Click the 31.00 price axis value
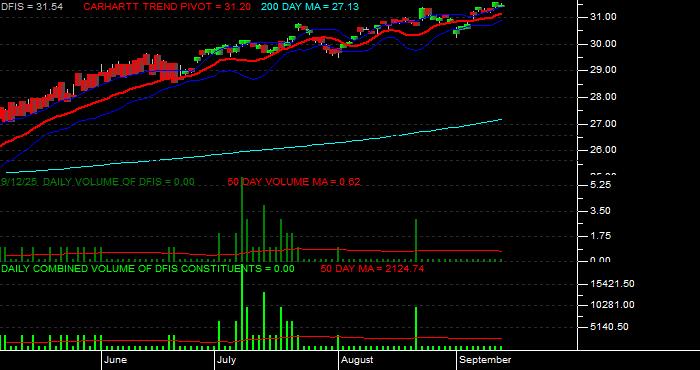Image resolution: width=700 pixels, height=370 pixels. pos(604,17)
